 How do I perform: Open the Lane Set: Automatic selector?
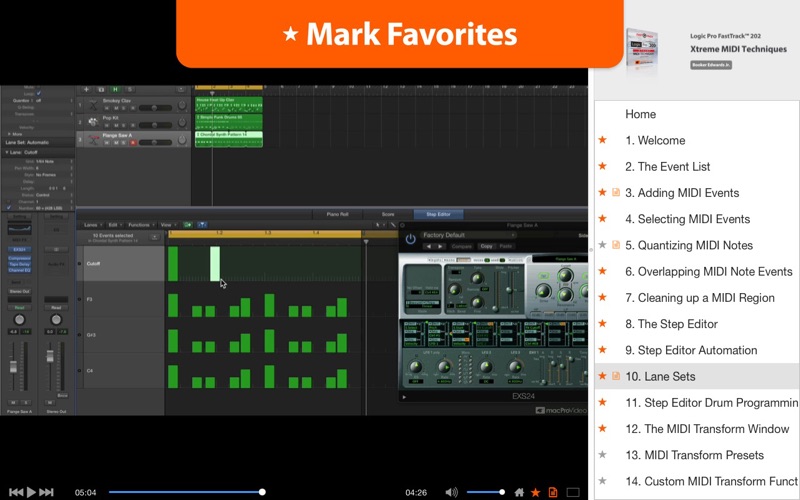(x=28, y=142)
